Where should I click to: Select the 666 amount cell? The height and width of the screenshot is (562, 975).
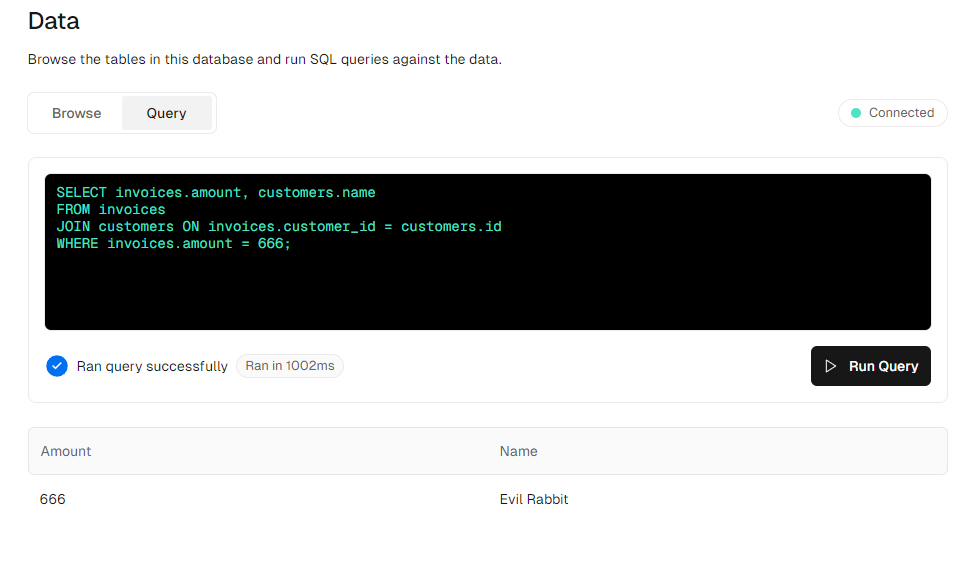pos(52,499)
